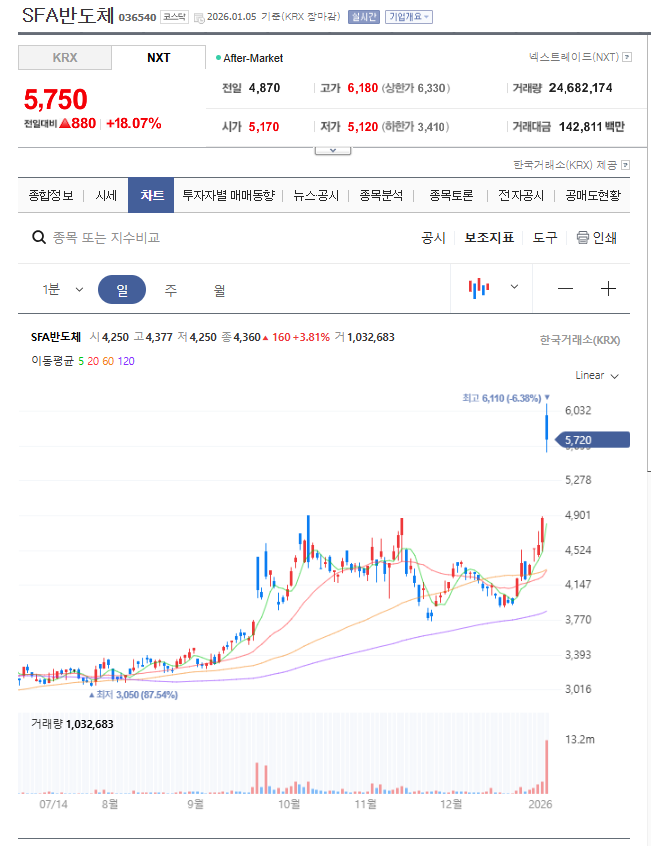Toggle the 5-day moving average
The image size is (651, 846).
[81, 361]
